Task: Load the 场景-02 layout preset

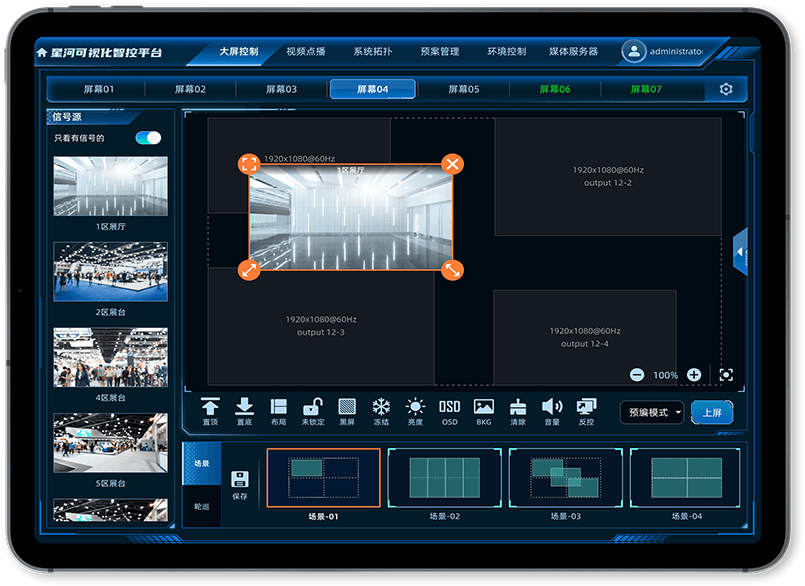Action: point(445,478)
